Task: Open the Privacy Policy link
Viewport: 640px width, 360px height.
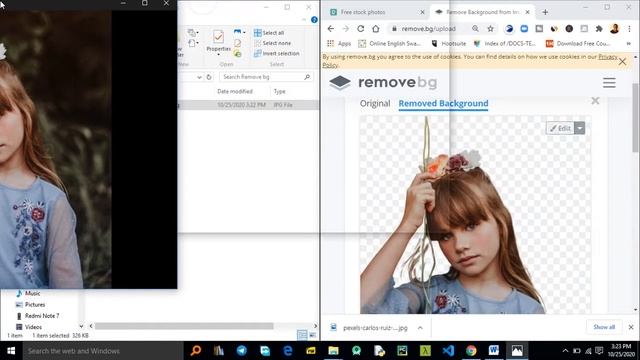Action: point(608,57)
